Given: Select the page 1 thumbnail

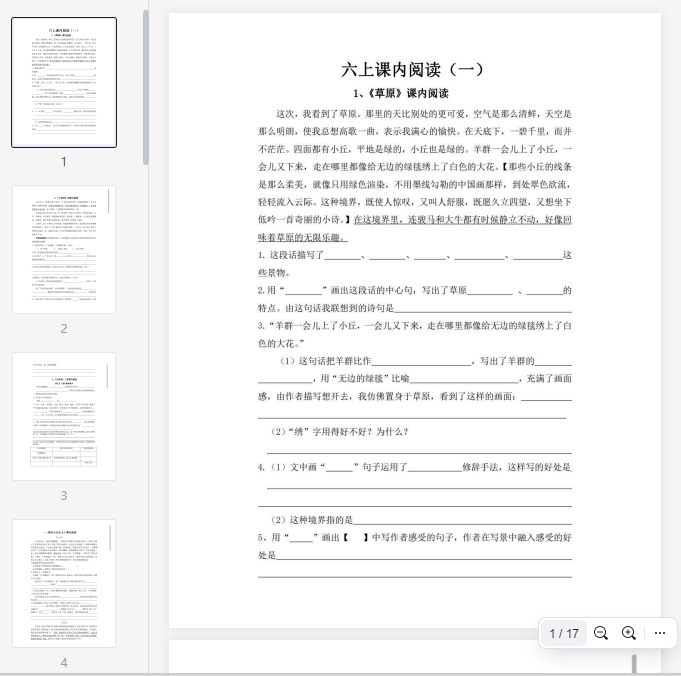Looking at the screenshot, I should point(64,82).
